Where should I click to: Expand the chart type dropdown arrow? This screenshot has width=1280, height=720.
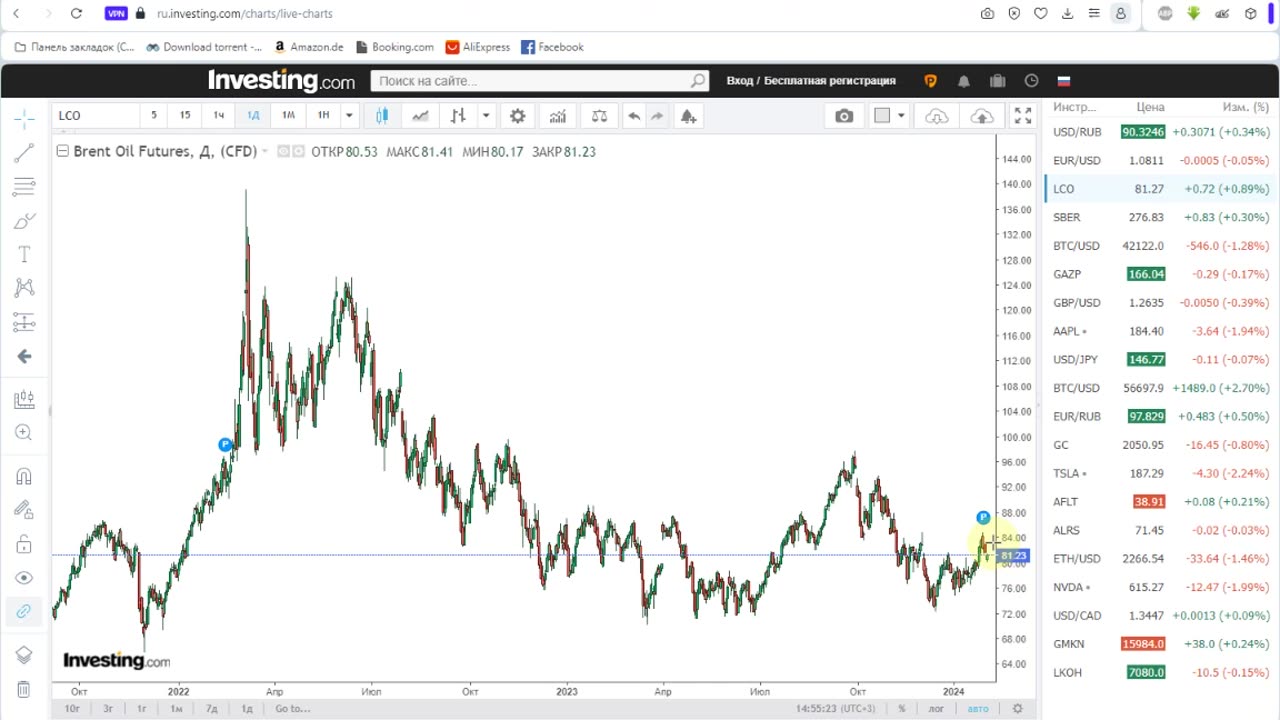tap(486, 116)
